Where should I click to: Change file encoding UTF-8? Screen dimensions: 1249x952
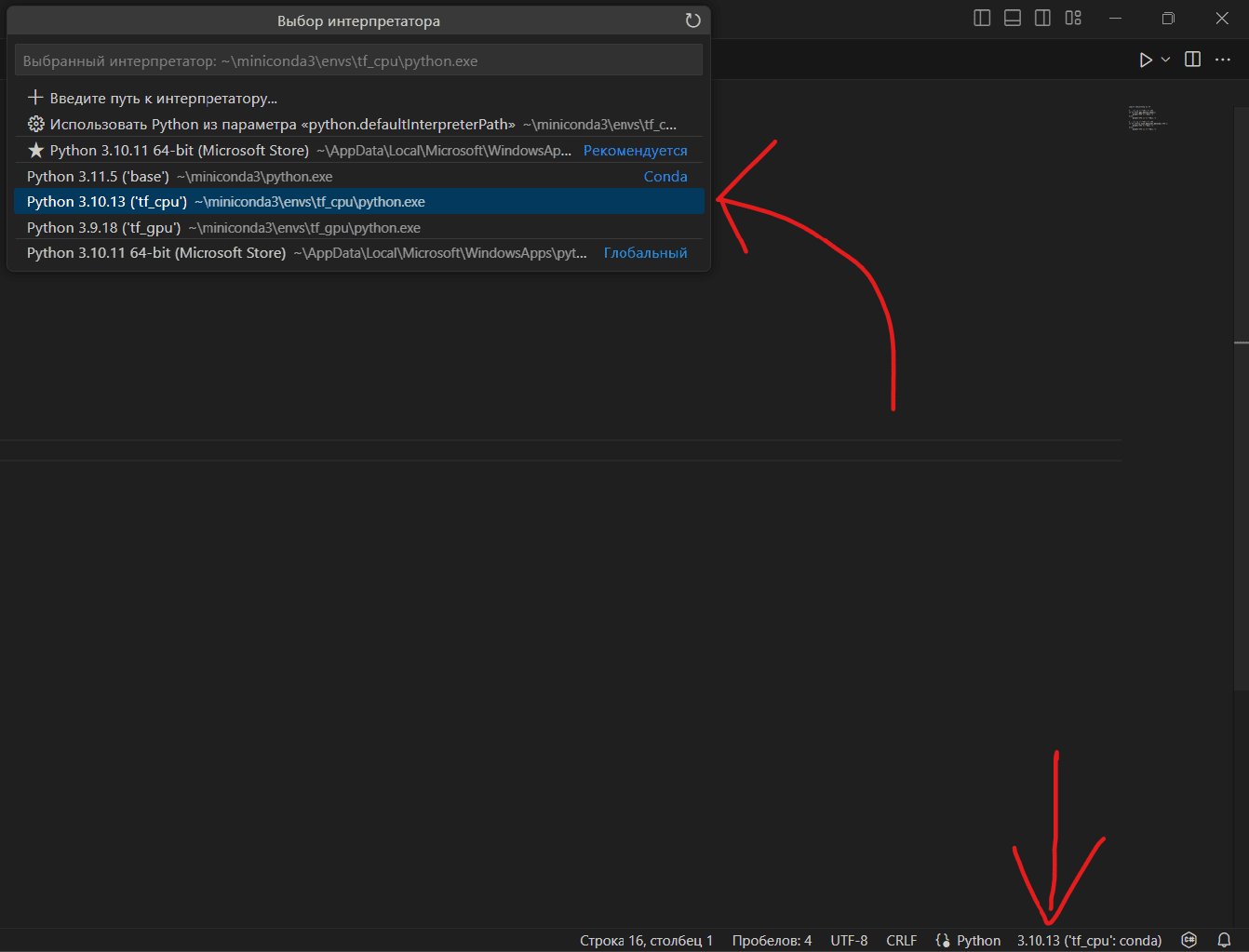point(849,940)
